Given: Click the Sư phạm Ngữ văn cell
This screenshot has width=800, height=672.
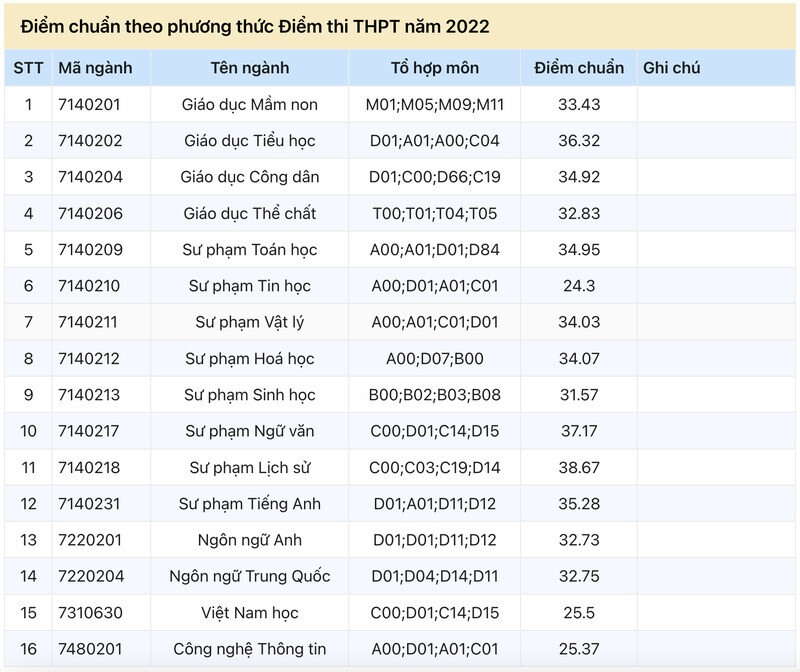Looking at the screenshot, I should (250, 431).
